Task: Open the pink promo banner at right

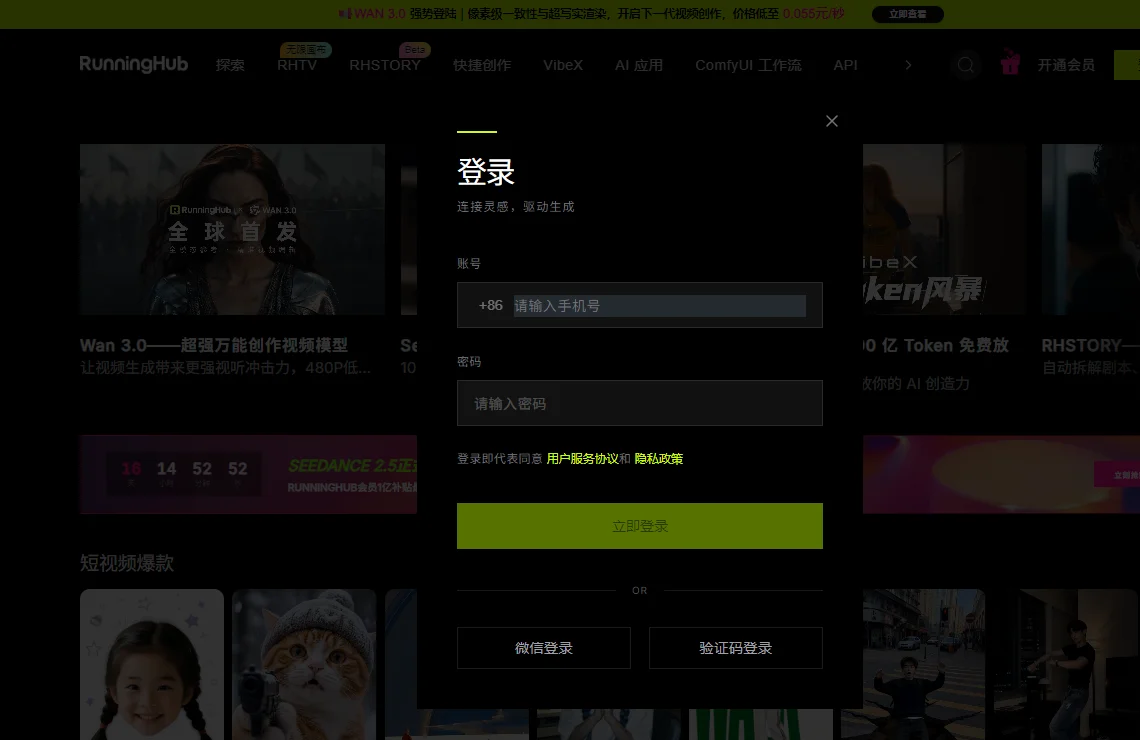Action: pos(1001,474)
